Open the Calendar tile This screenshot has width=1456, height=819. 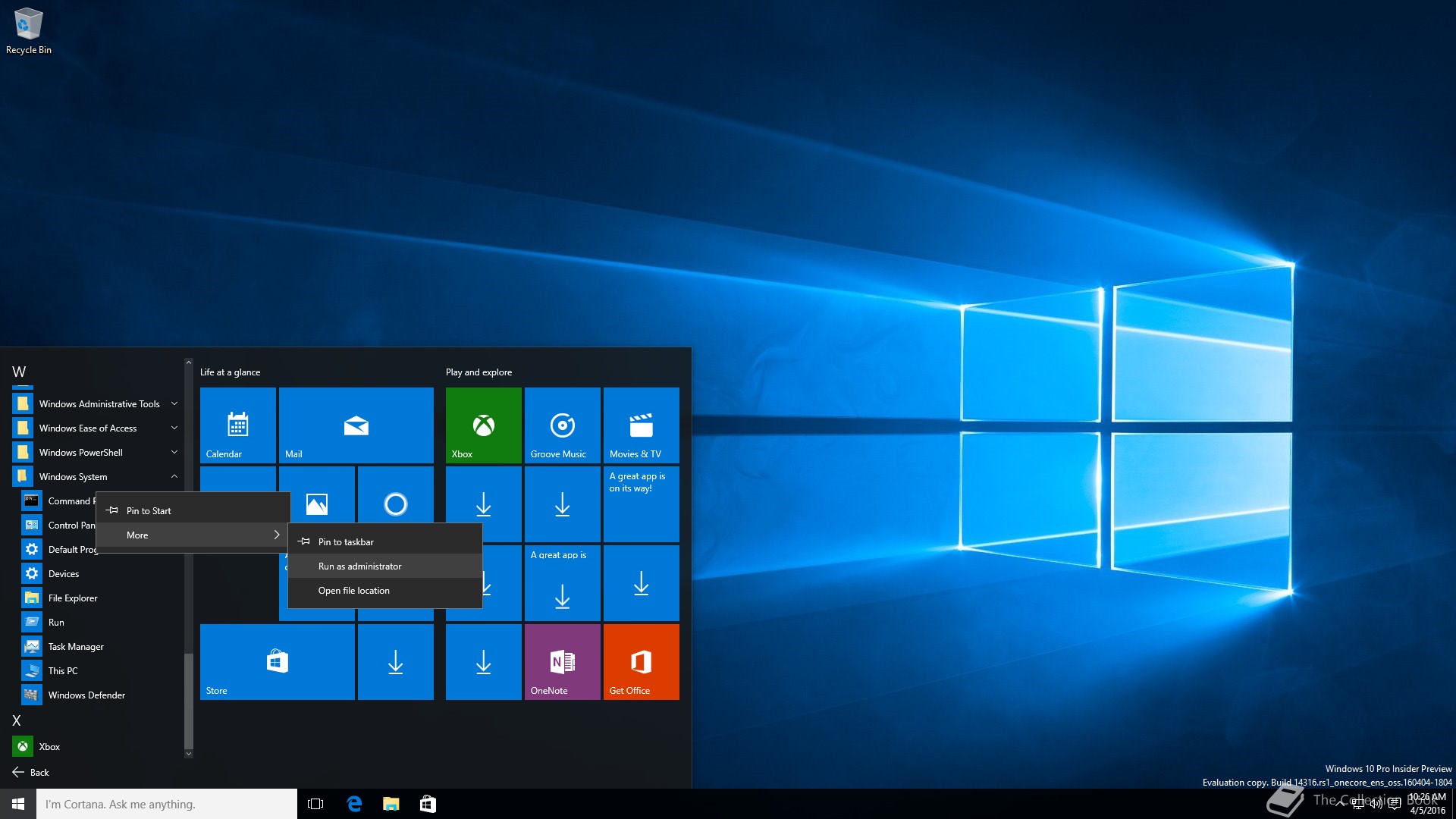point(238,425)
